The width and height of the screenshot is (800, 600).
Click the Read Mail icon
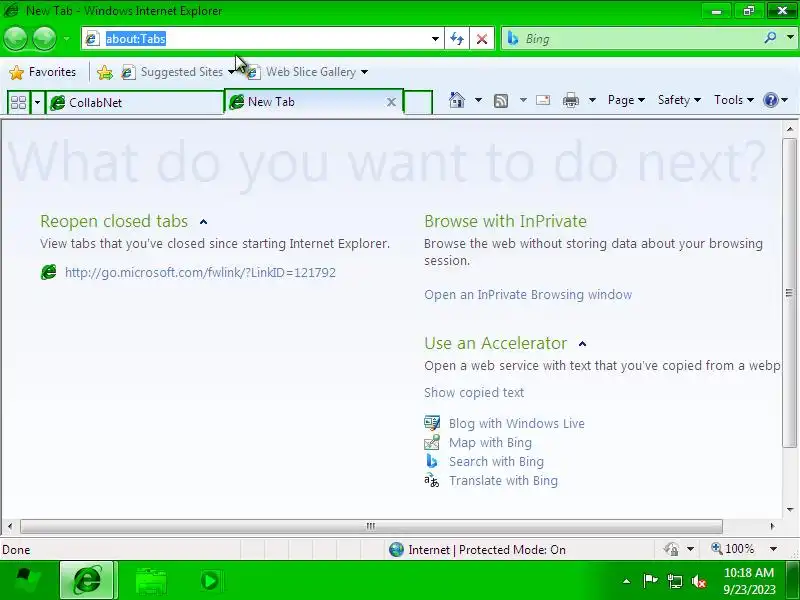[x=543, y=100]
